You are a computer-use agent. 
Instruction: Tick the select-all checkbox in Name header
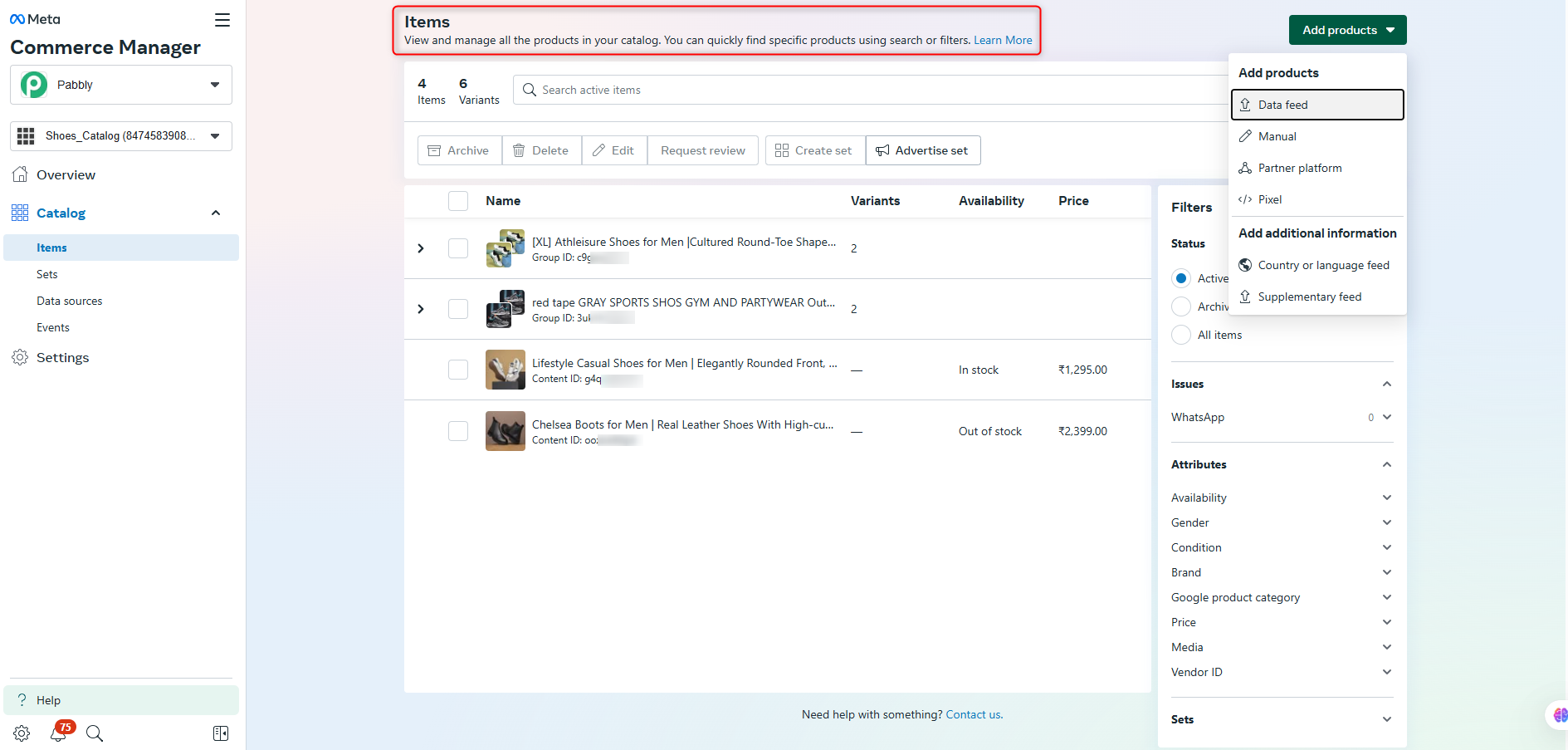(458, 201)
